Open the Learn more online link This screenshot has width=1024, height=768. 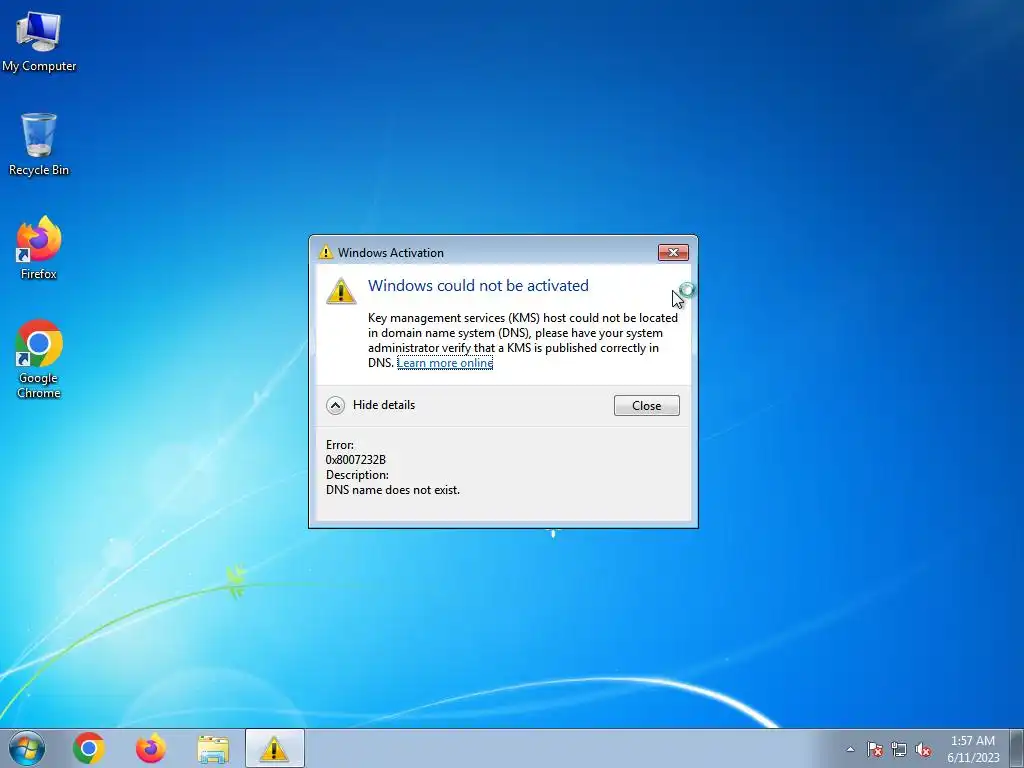(x=445, y=363)
